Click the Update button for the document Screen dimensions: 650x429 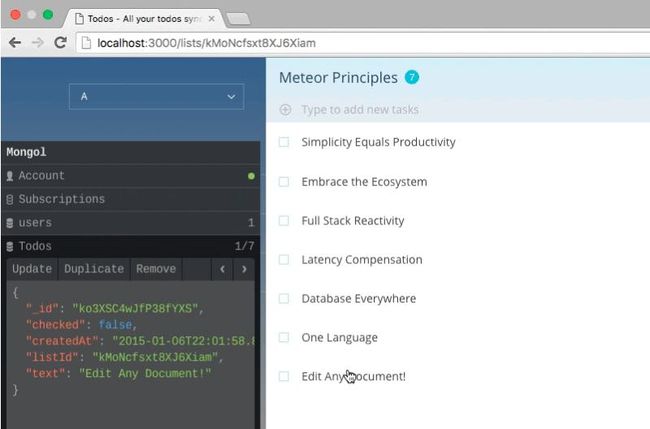click(32, 269)
